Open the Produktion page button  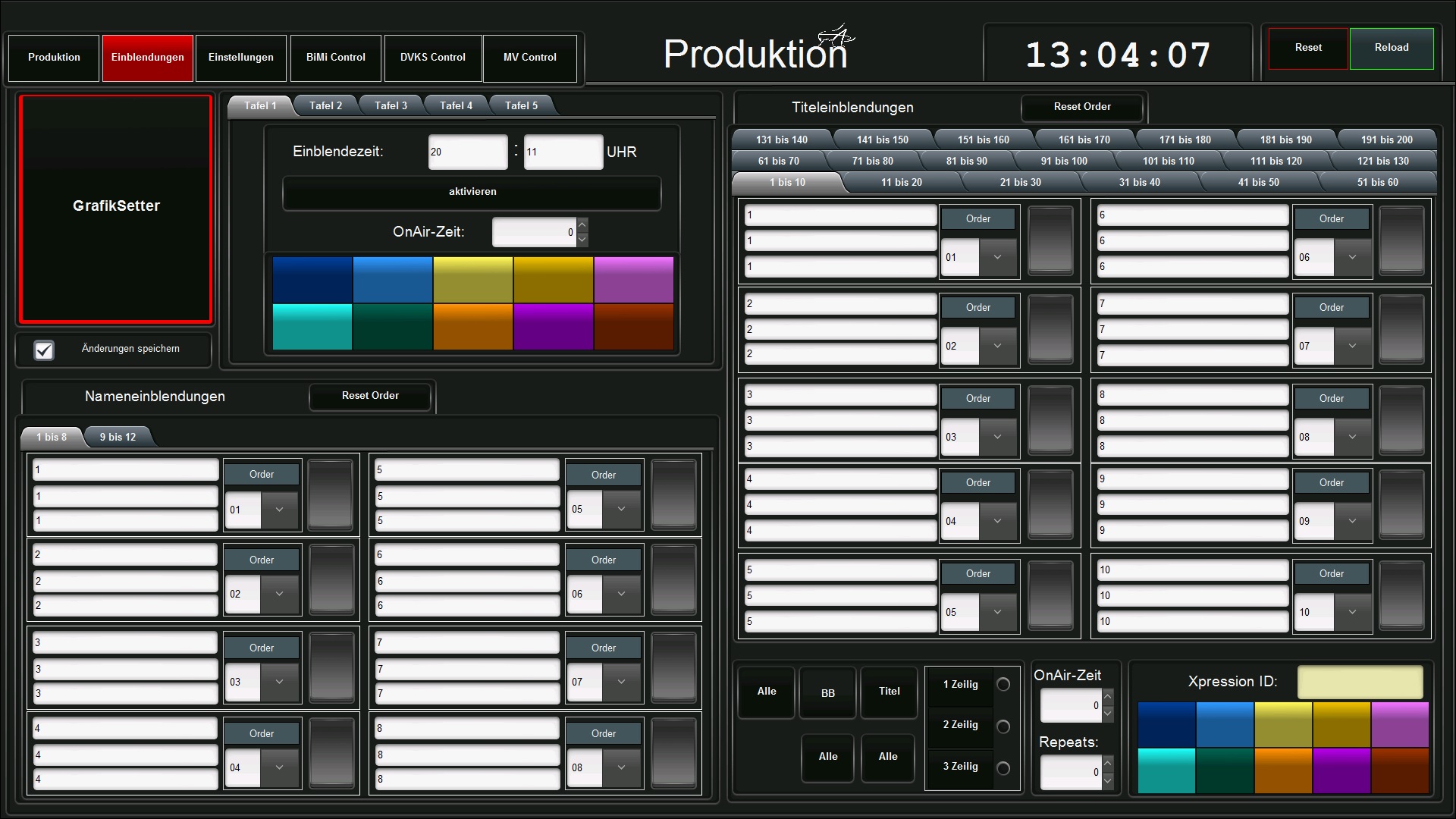tap(54, 58)
